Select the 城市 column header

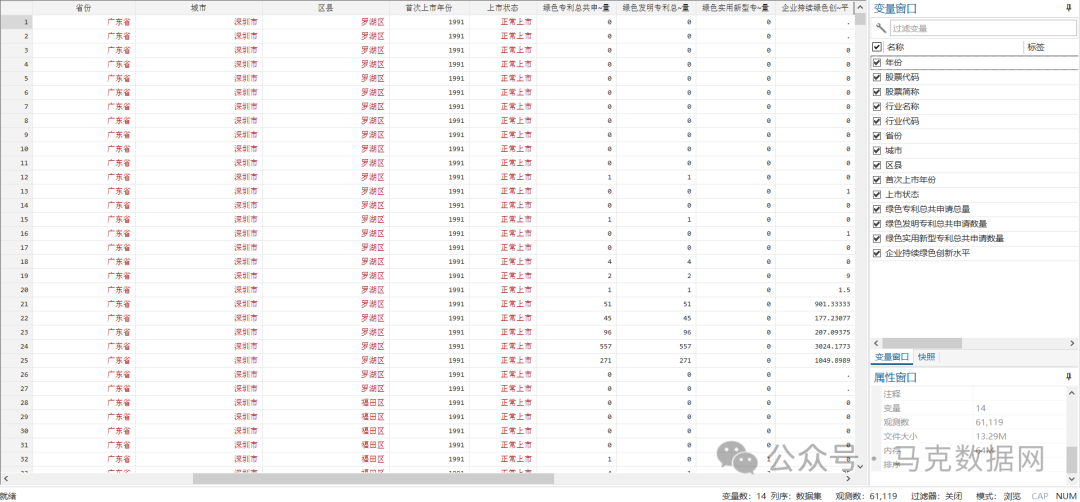coord(198,8)
